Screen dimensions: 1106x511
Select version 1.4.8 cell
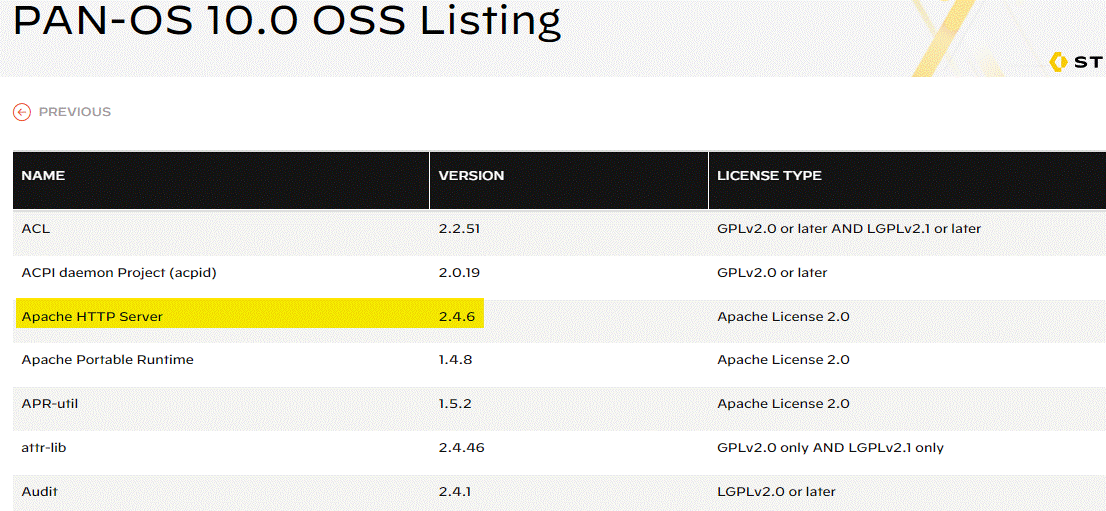[x=455, y=360]
